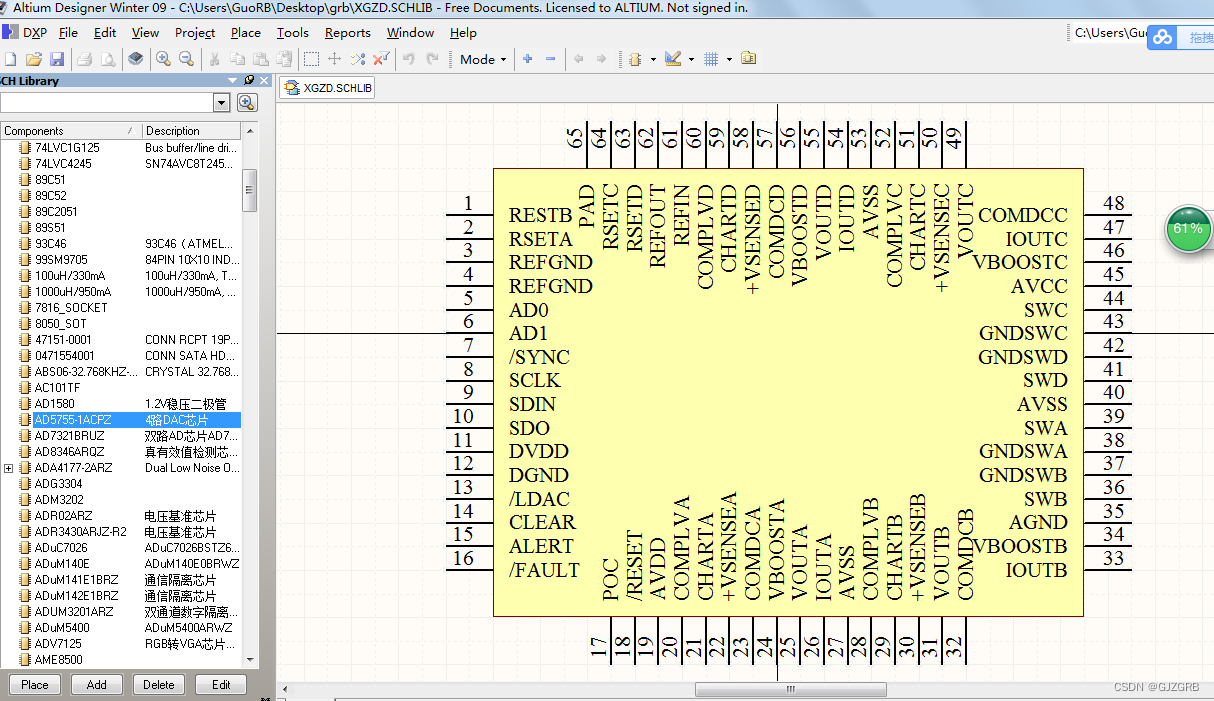Click the Edit button in the library panel
The height and width of the screenshot is (701, 1214).
pyautogui.click(x=220, y=684)
